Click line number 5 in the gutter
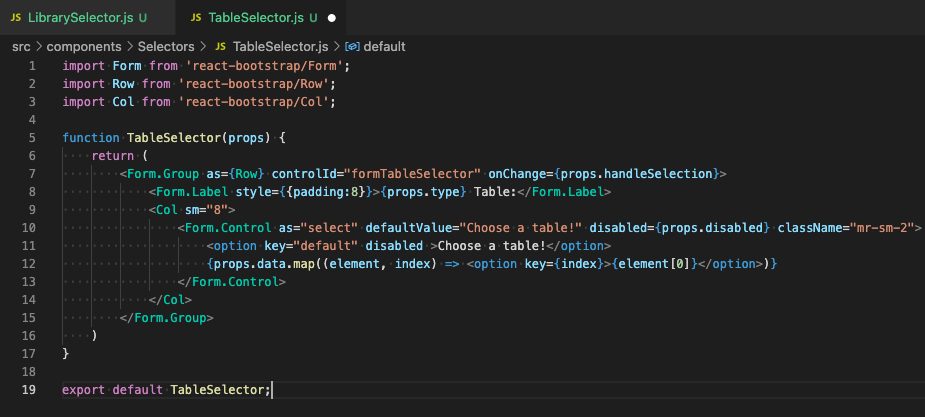The height and width of the screenshot is (417, 925). (33, 137)
